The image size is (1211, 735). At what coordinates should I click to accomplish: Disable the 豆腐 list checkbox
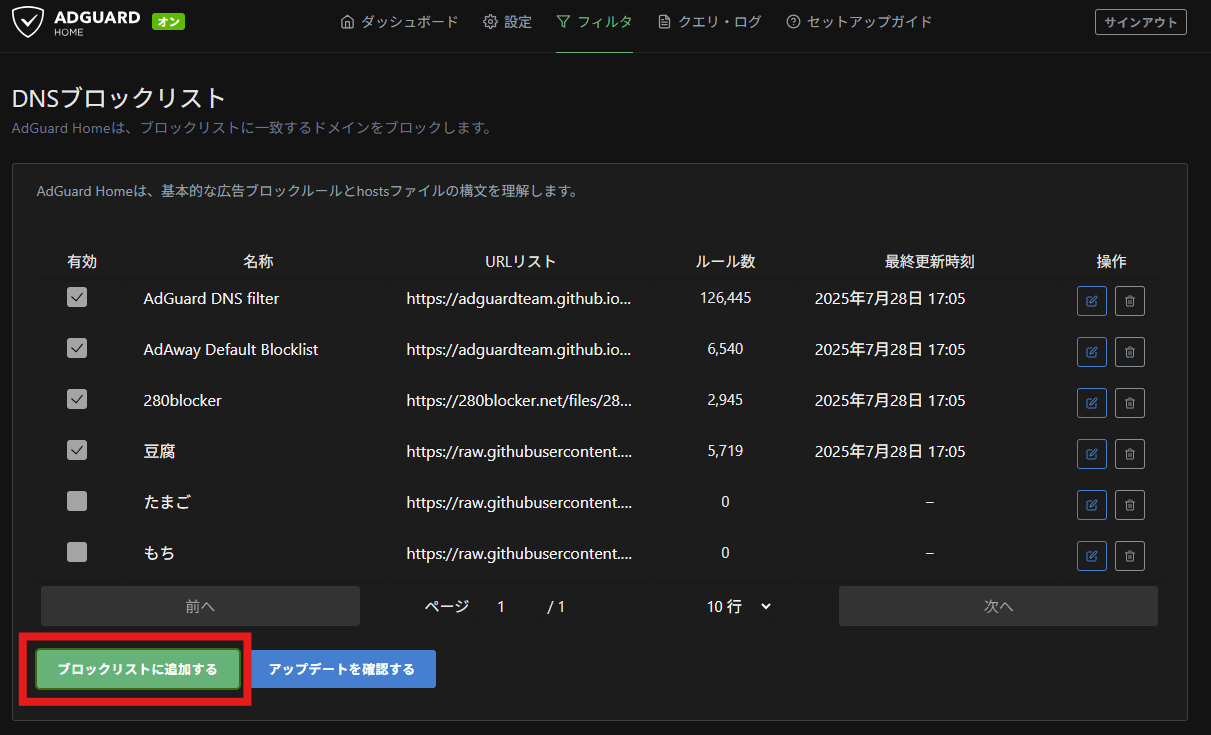(77, 450)
